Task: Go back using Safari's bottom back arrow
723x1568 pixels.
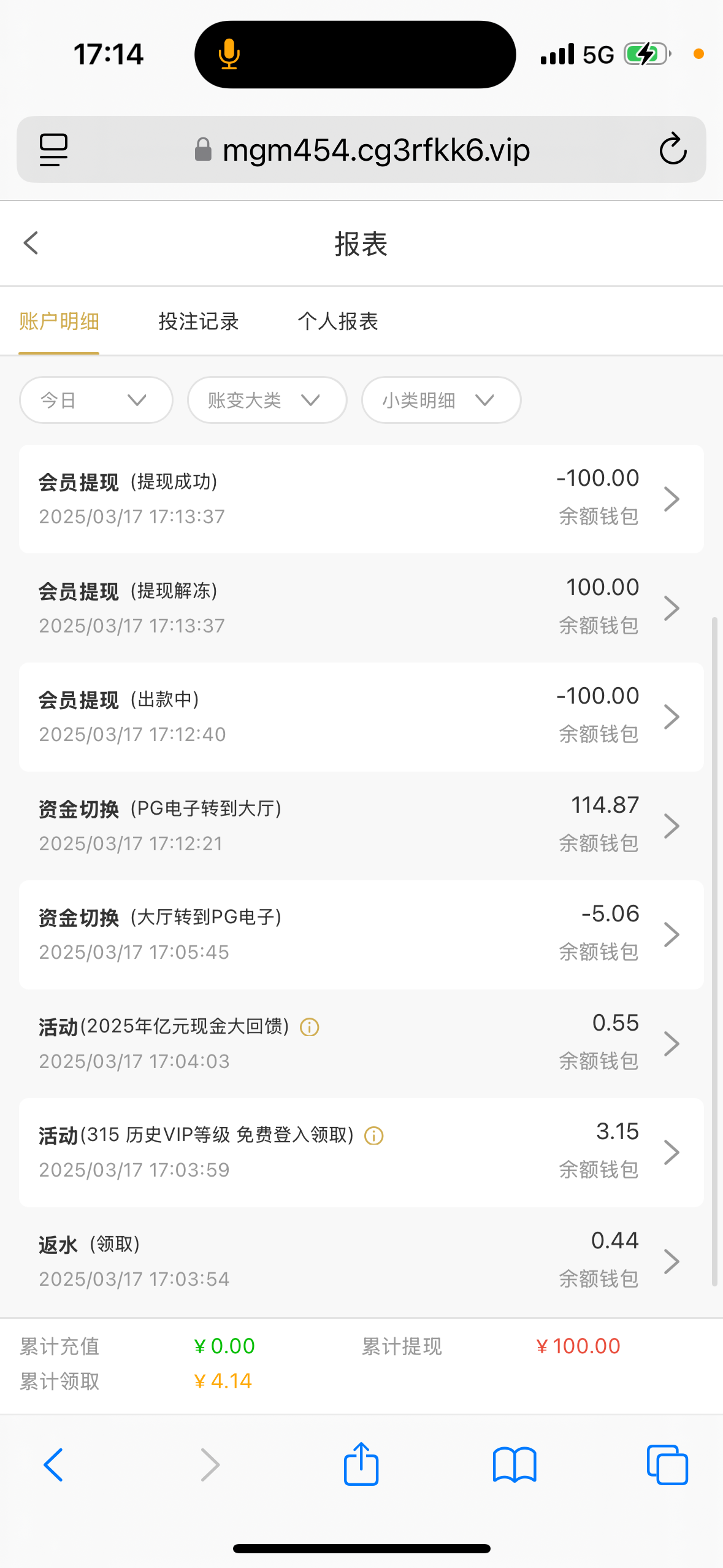Action: click(53, 1464)
